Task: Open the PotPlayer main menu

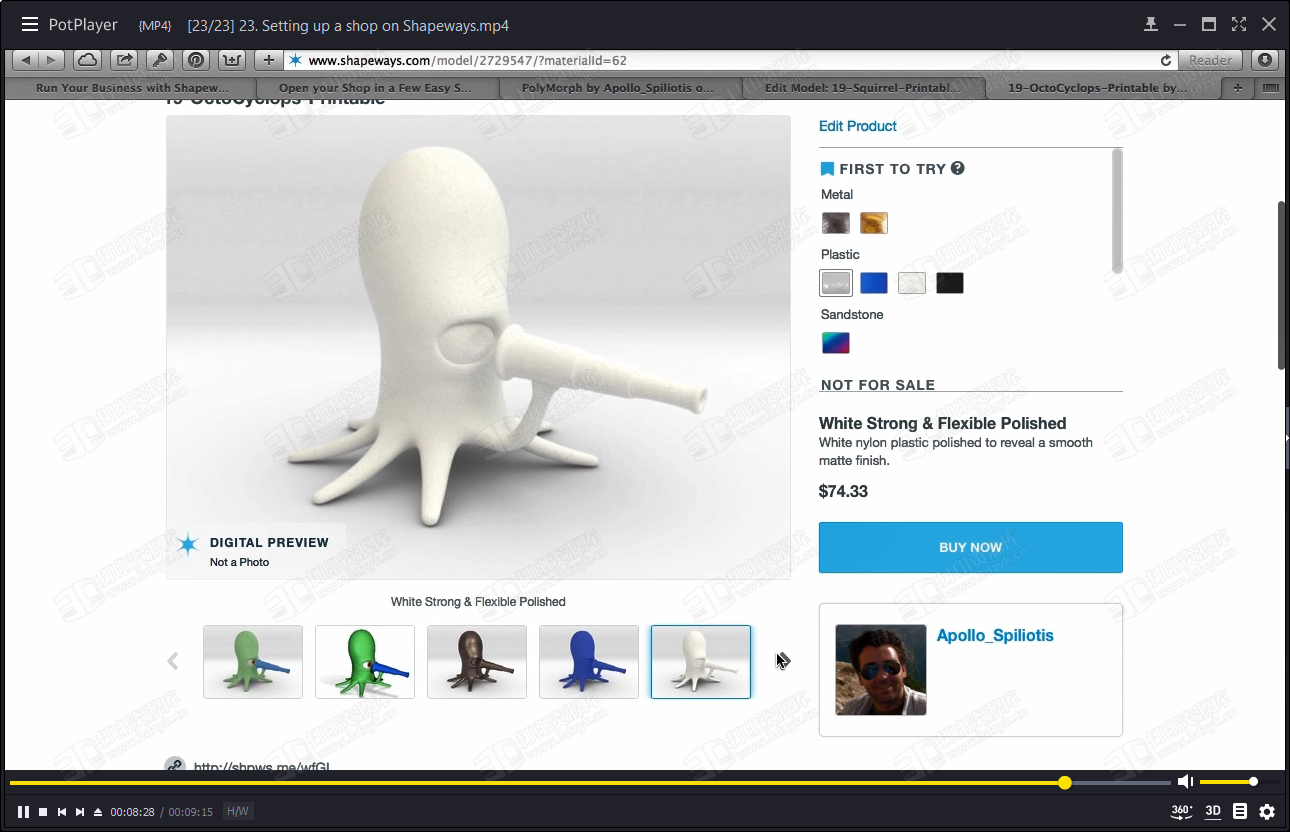Action: click(30, 24)
